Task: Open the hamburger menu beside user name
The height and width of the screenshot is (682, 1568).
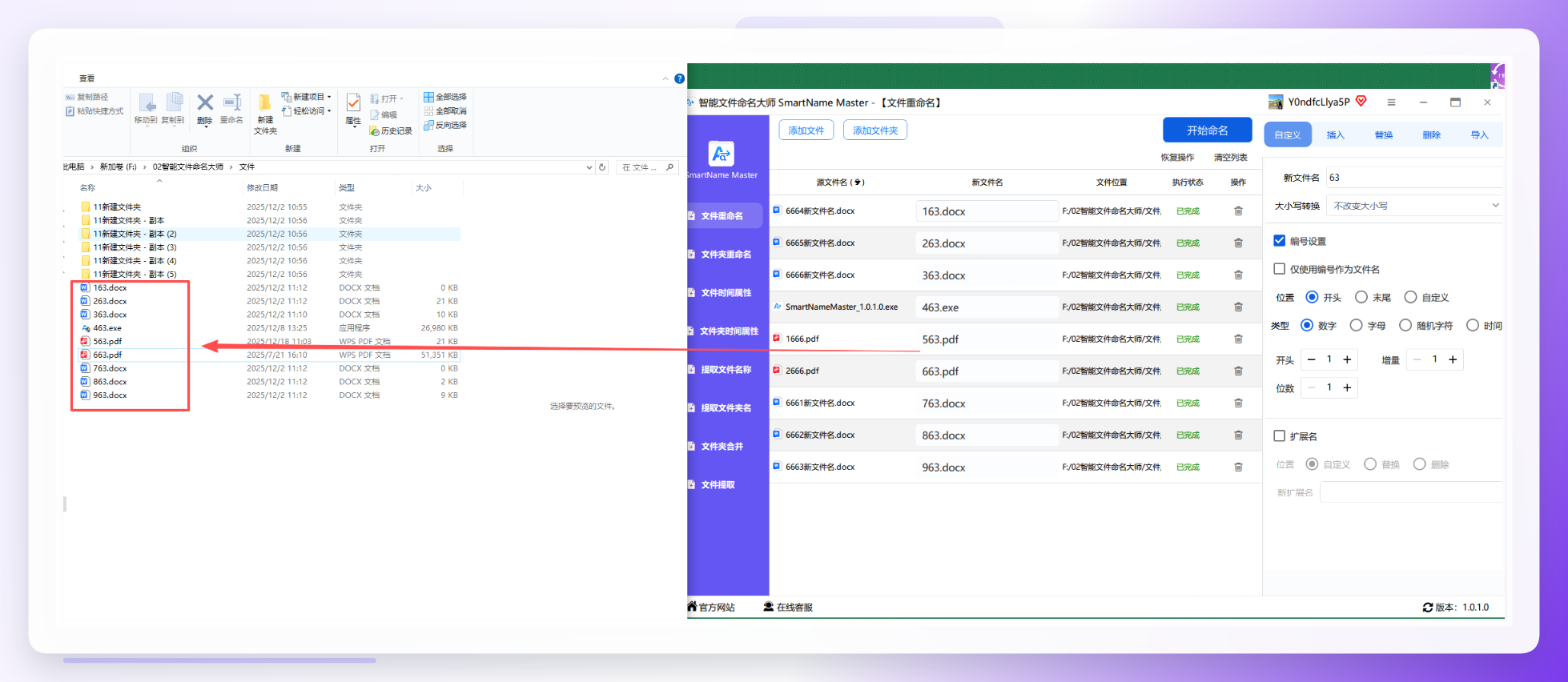Action: [x=1391, y=102]
